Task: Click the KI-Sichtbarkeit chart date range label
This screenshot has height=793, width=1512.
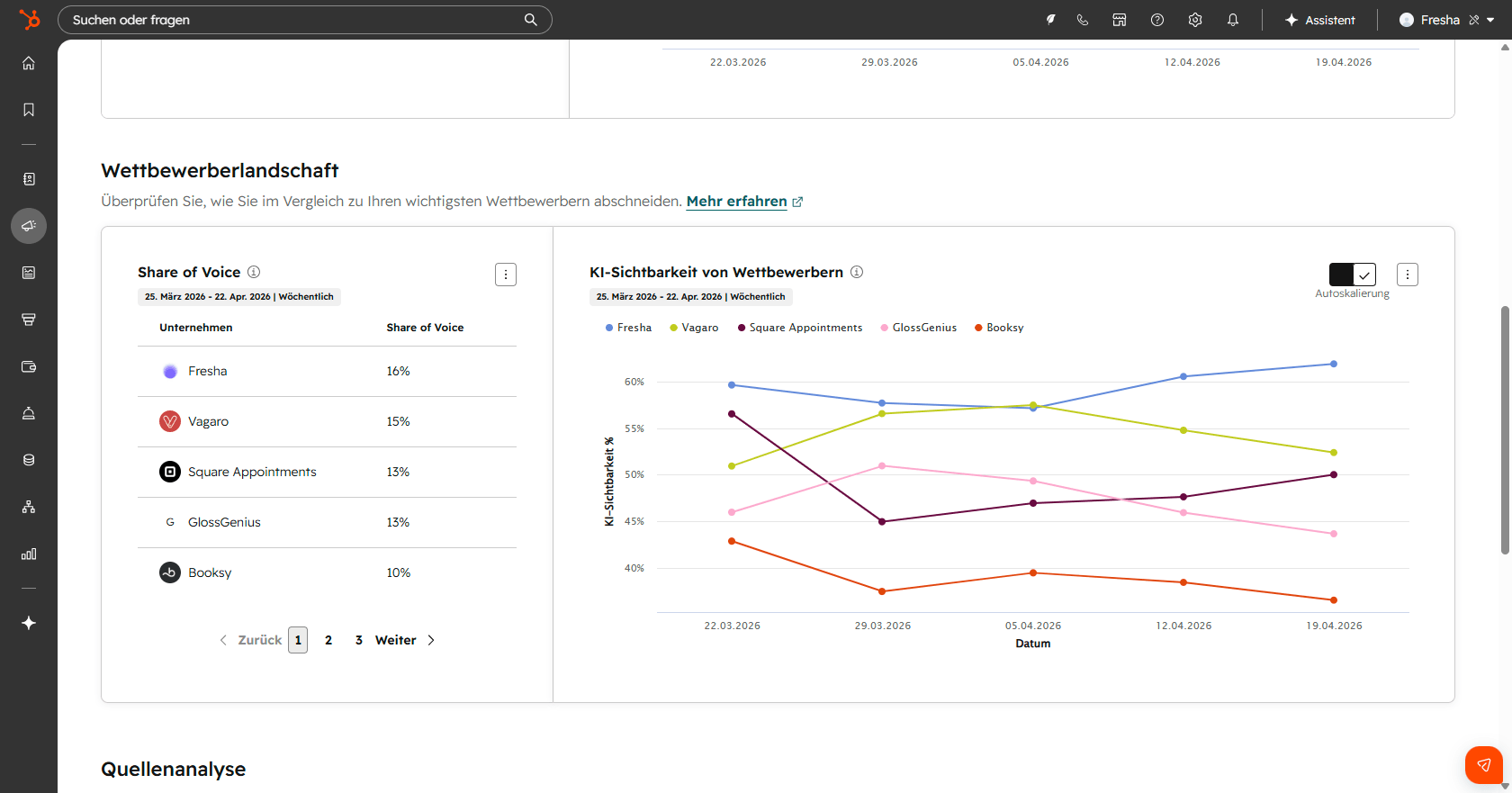Action: pyautogui.click(x=691, y=296)
